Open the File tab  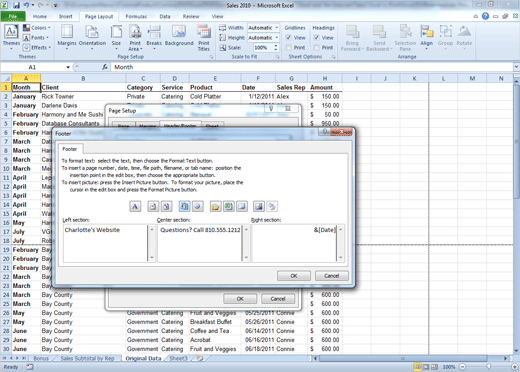pos(13,16)
